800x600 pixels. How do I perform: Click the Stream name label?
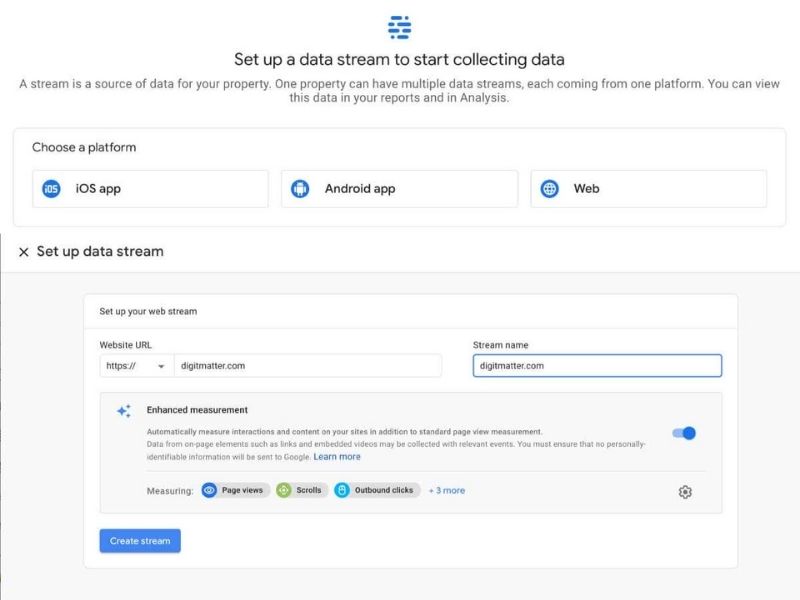pos(501,345)
